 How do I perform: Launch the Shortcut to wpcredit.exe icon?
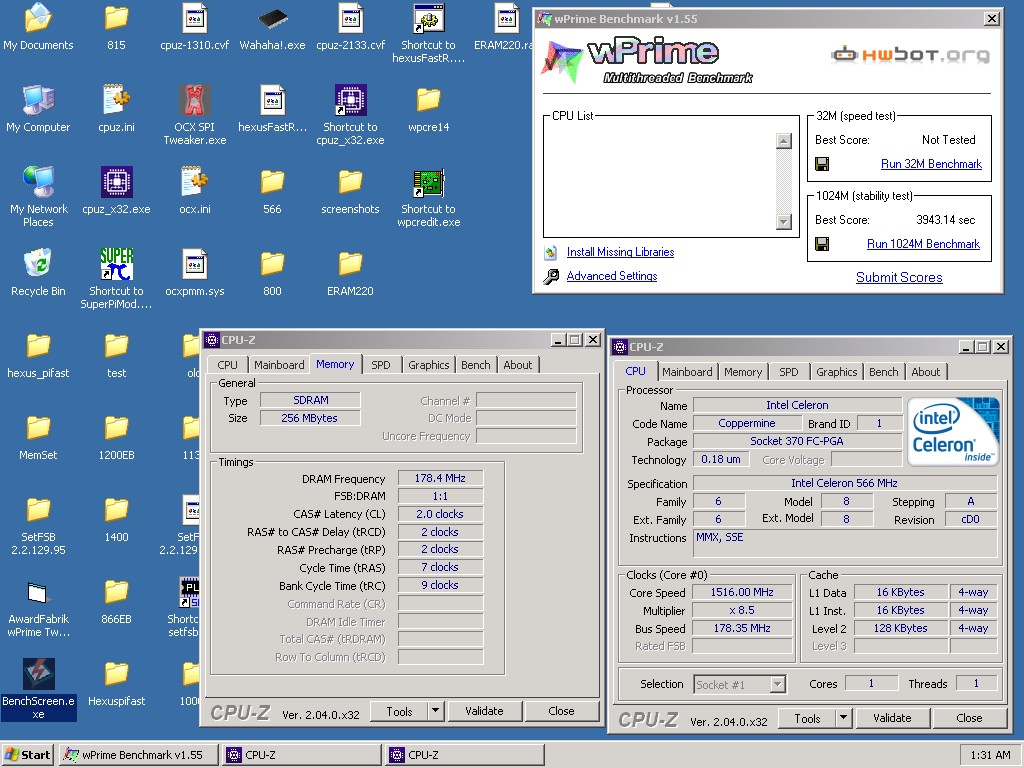click(428, 182)
